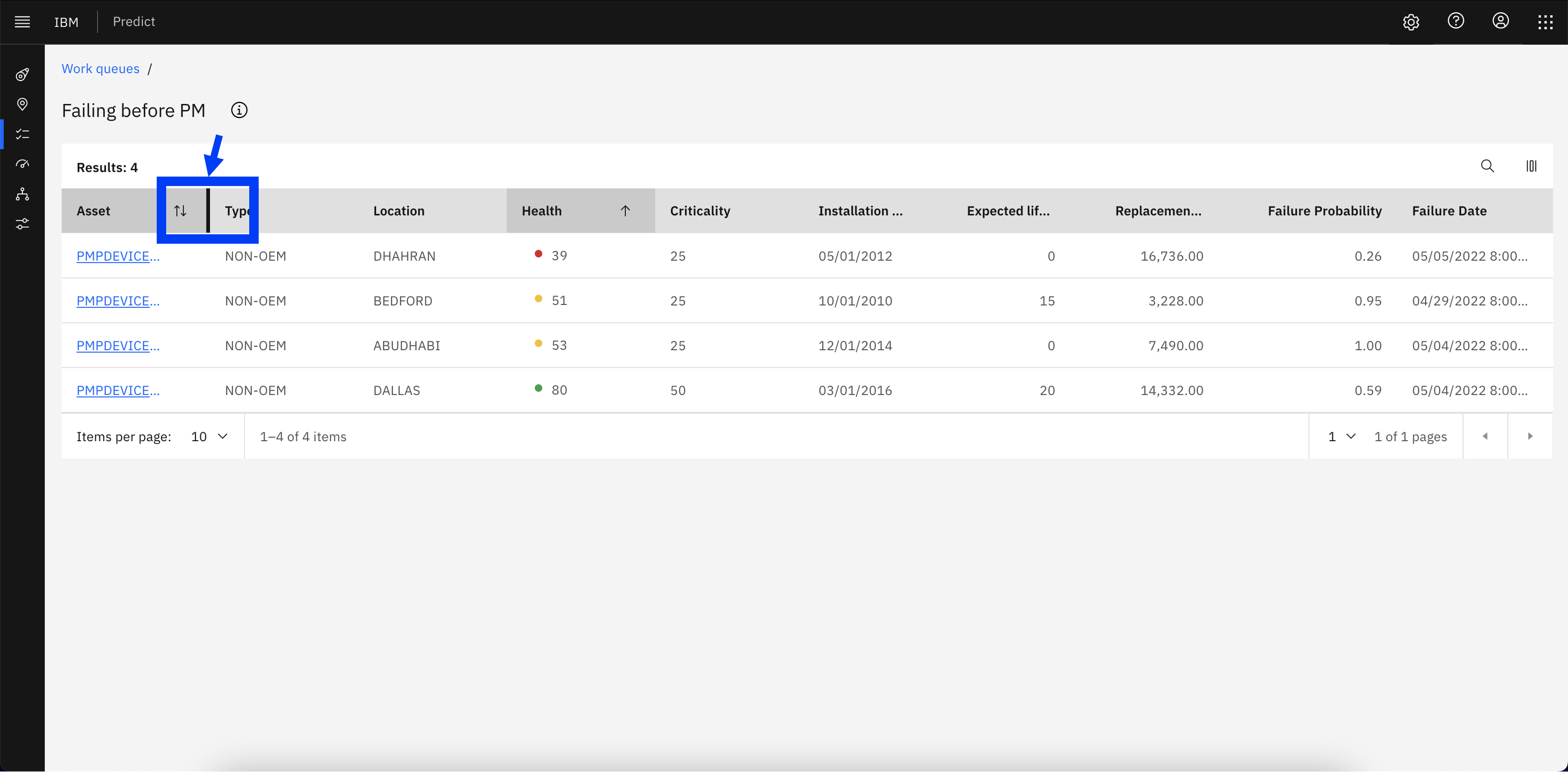Viewport: 1568px width, 772px height.
Task: Open PMPDEVICE link in ABUDHABI row
Action: pos(118,346)
